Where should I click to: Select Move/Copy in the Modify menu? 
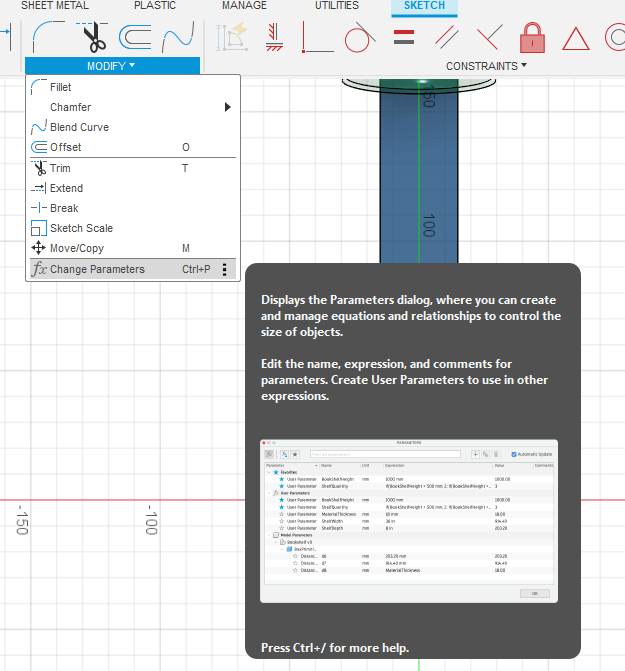[x=77, y=248]
